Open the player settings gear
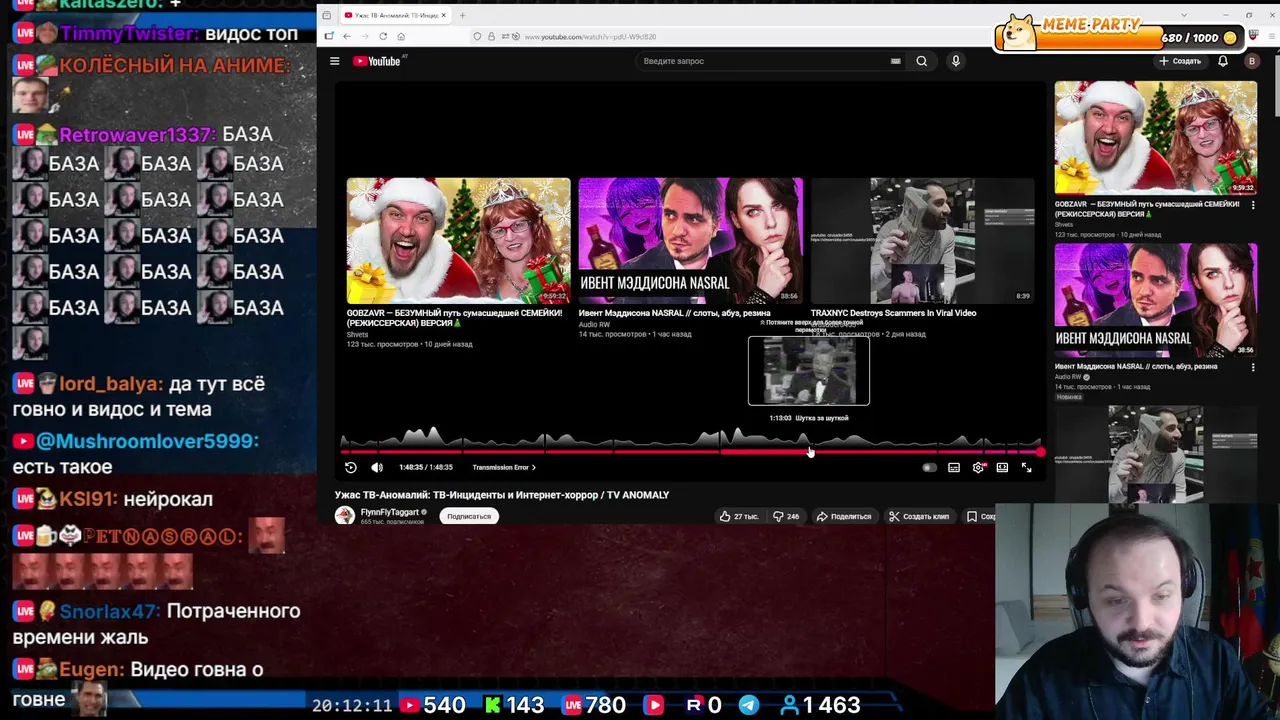This screenshot has width=1280, height=720. [978, 467]
